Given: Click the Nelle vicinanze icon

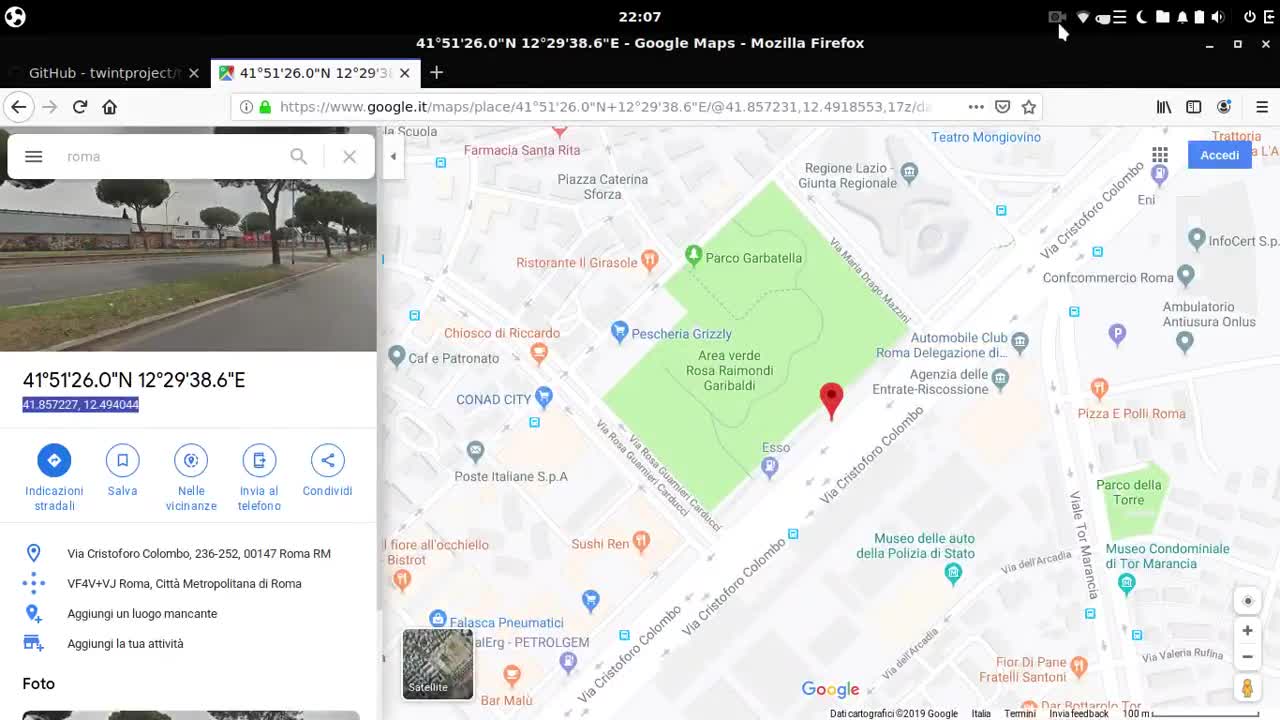Looking at the screenshot, I should click(191, 460).
